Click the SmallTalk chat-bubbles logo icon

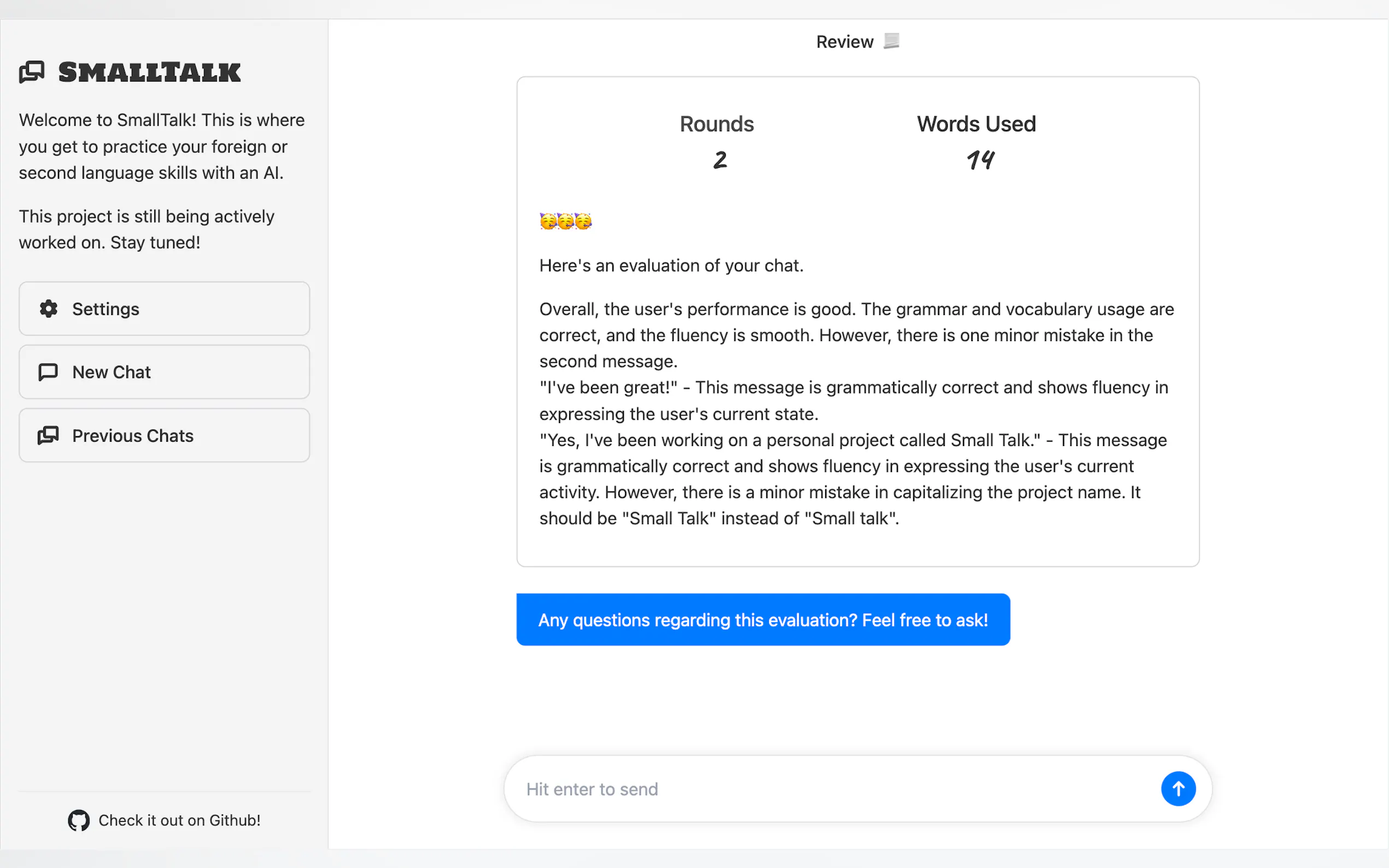32,72
